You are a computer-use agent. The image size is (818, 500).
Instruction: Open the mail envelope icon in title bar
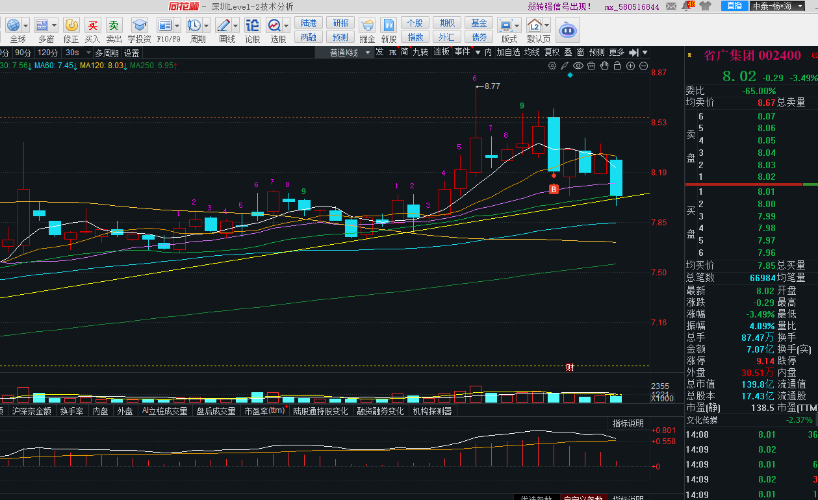pyautogui.click(x=672, y=6)
